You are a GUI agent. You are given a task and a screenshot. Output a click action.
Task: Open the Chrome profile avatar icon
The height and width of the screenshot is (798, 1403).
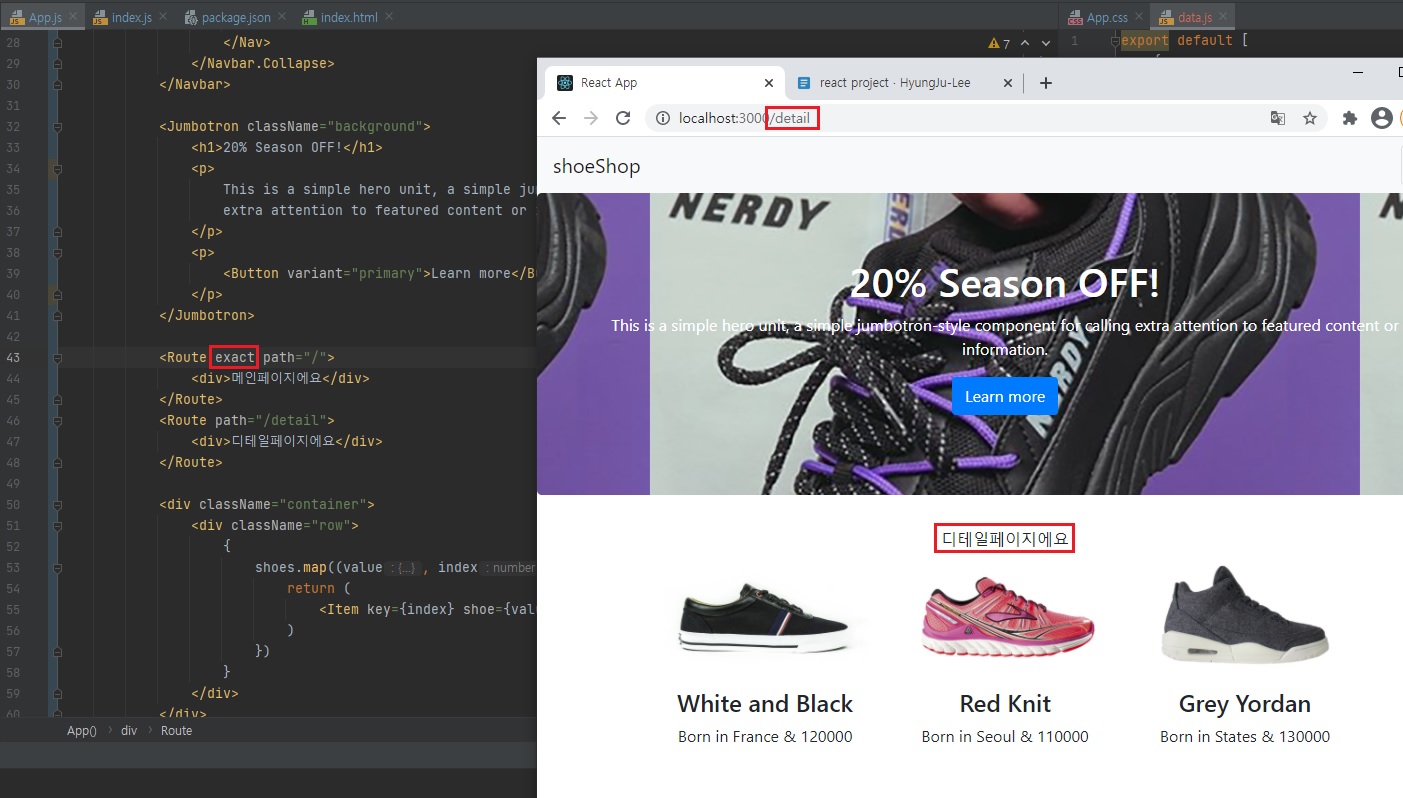pyautogui.click(x=1382, y=118)
